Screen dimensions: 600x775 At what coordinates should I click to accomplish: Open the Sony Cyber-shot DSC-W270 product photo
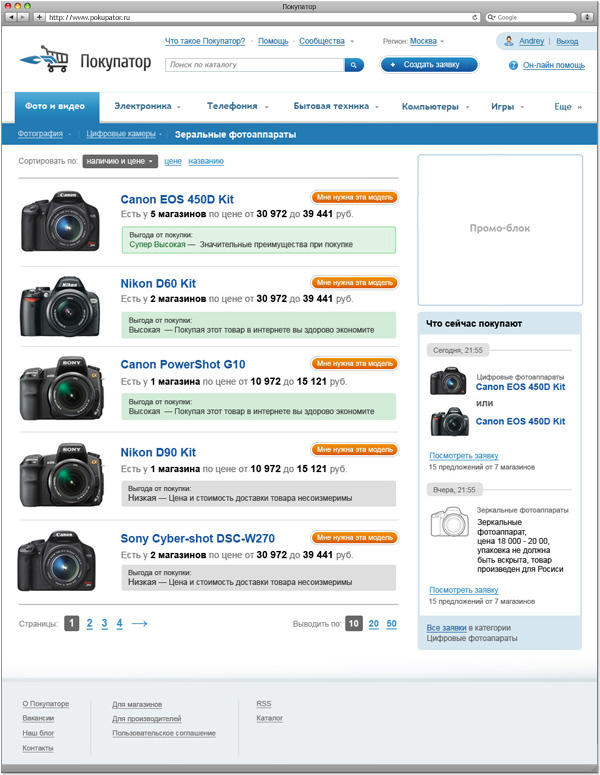pos(57,561)
